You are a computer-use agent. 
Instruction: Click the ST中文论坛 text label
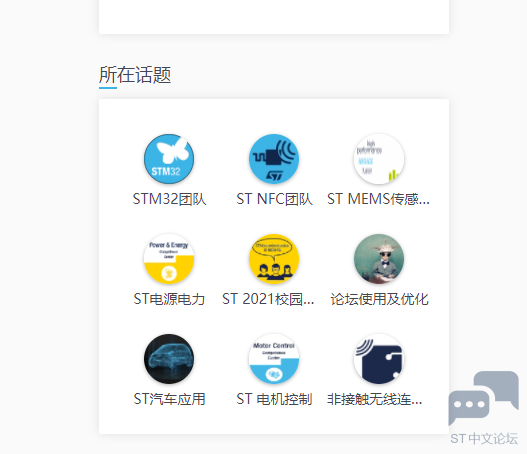click(x=484, y=439)
